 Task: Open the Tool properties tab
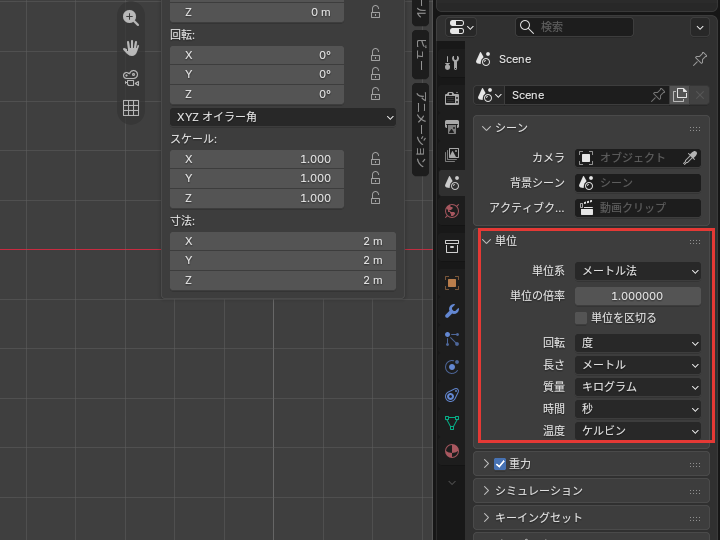(452, 62)
